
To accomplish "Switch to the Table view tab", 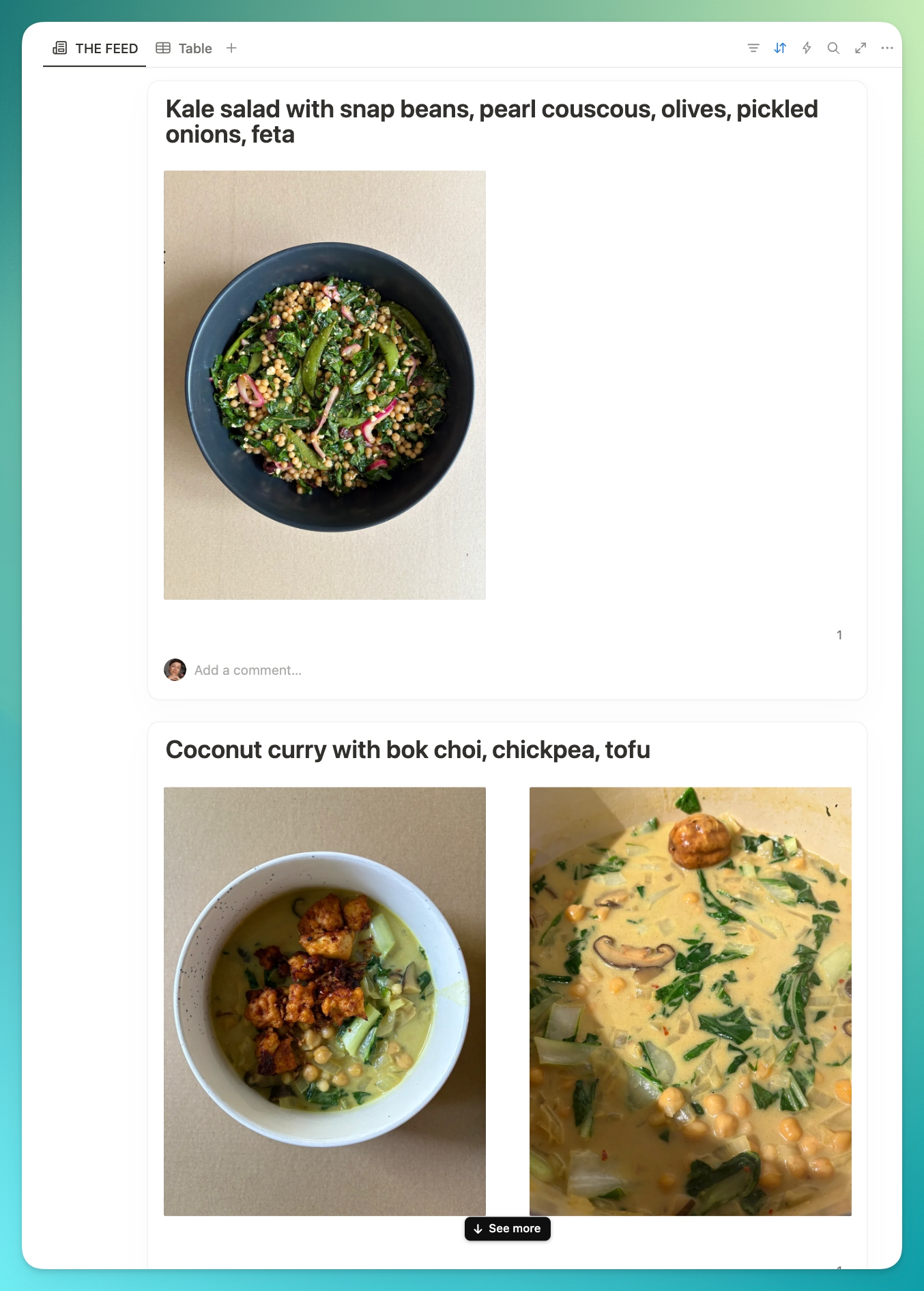I will point(184,48).
